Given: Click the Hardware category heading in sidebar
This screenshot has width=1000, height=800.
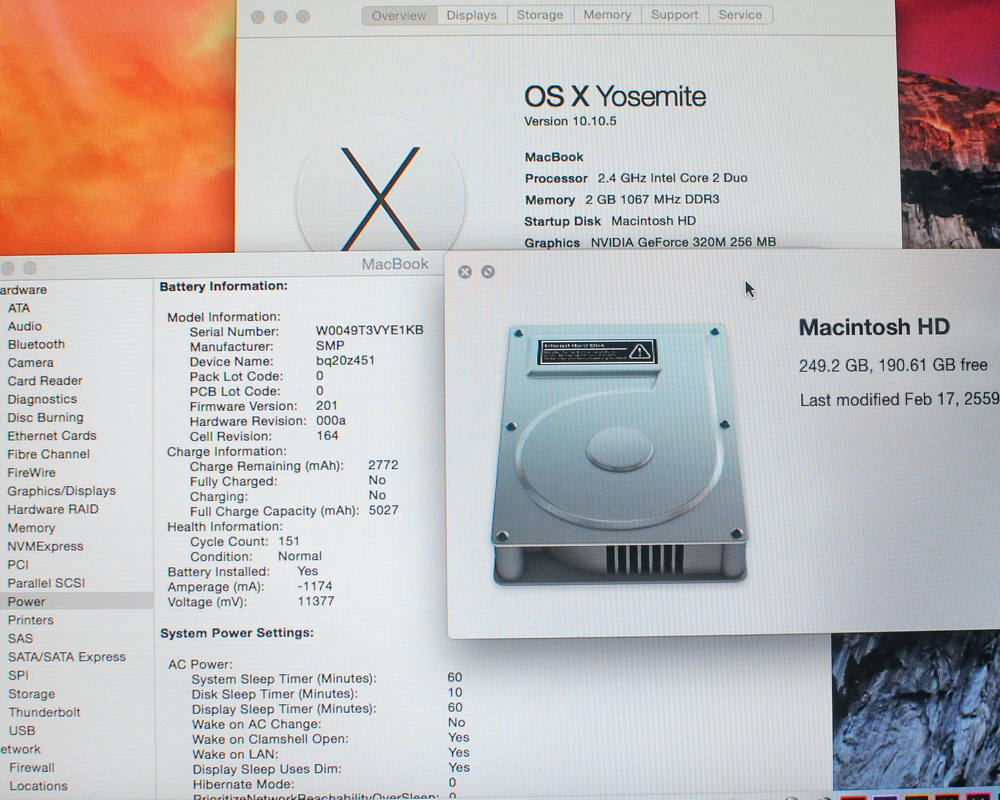Looking at the screenshot, I should 24,290.
